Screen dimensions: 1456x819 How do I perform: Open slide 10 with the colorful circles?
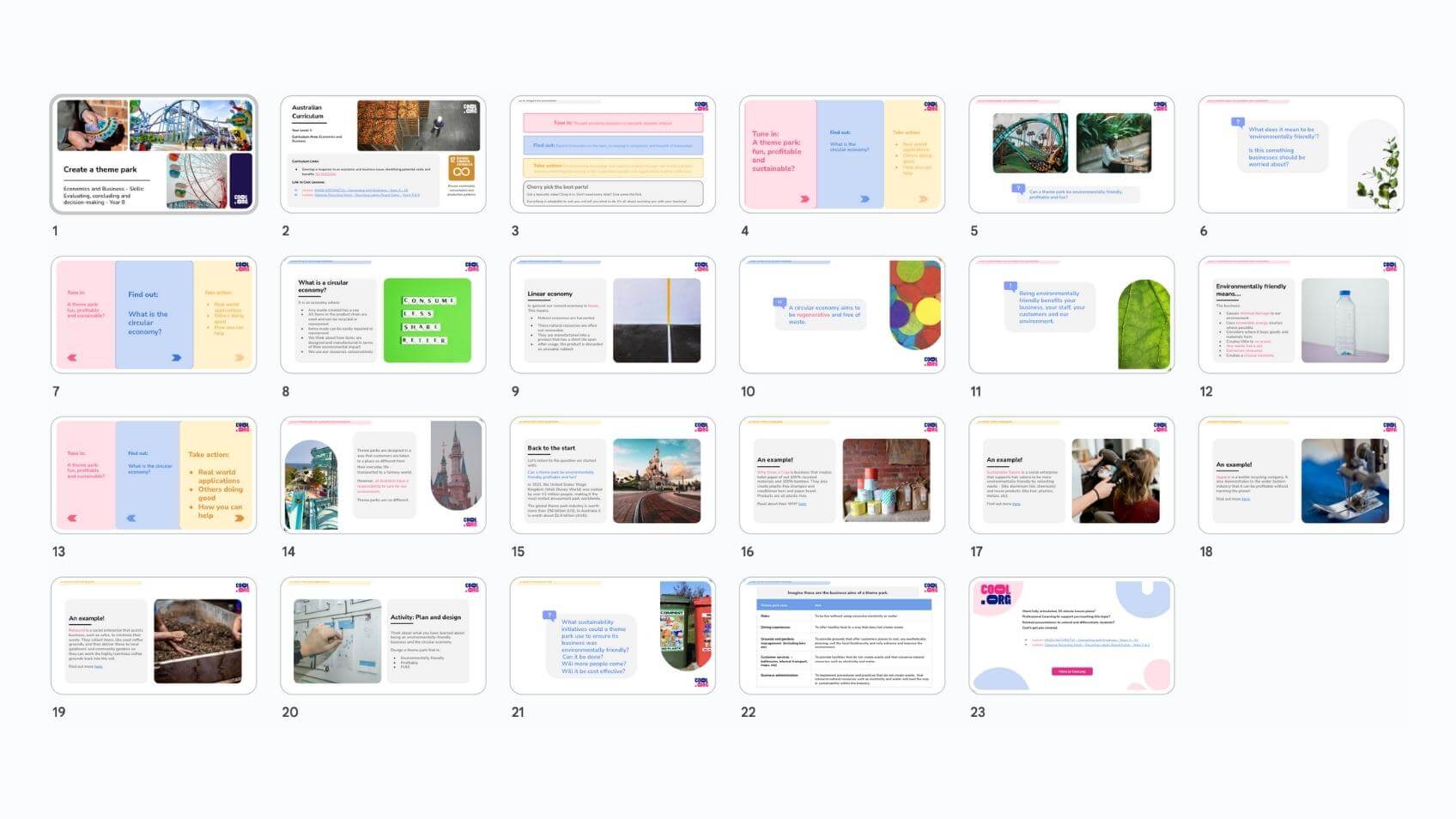pyautogui.click(x=841, y=315)
